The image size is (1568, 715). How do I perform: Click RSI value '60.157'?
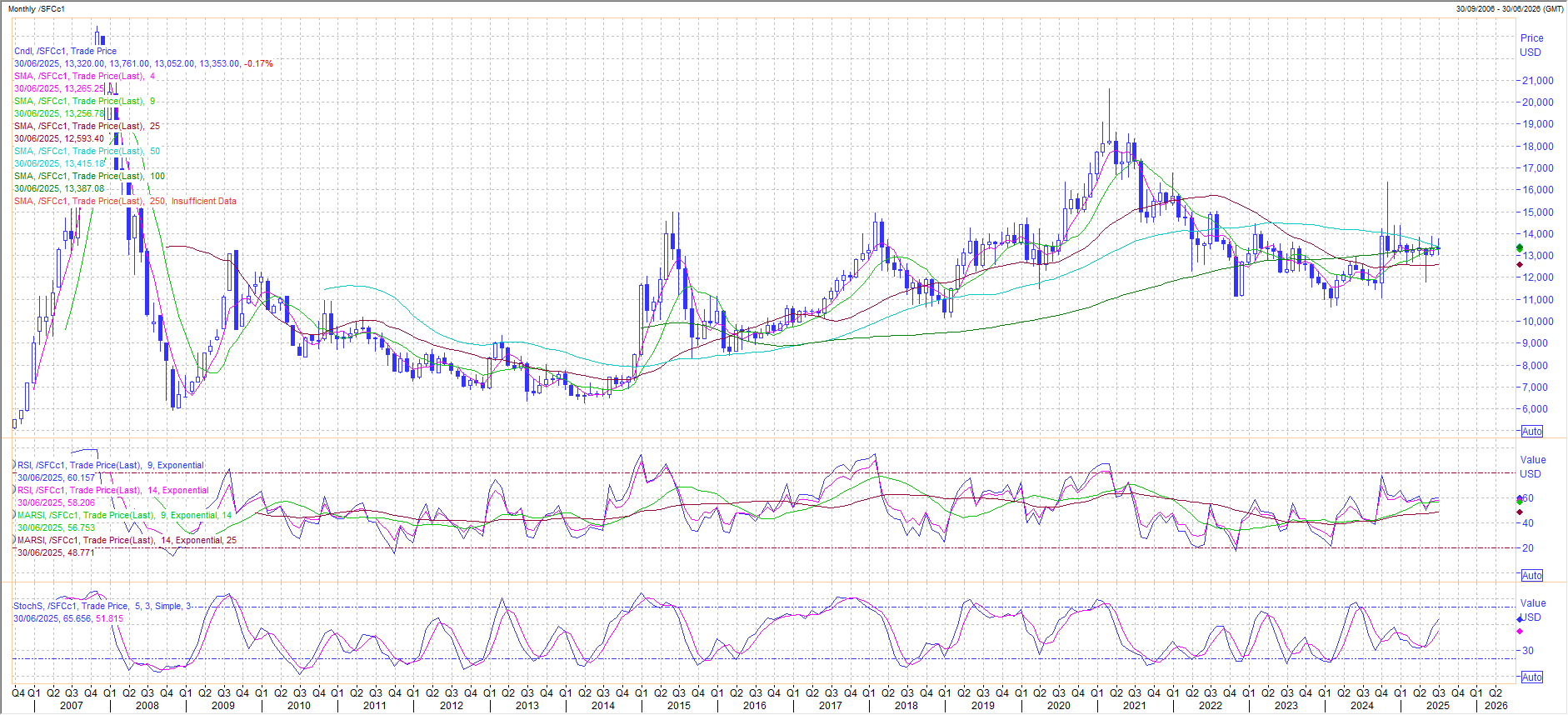point(81,477)
